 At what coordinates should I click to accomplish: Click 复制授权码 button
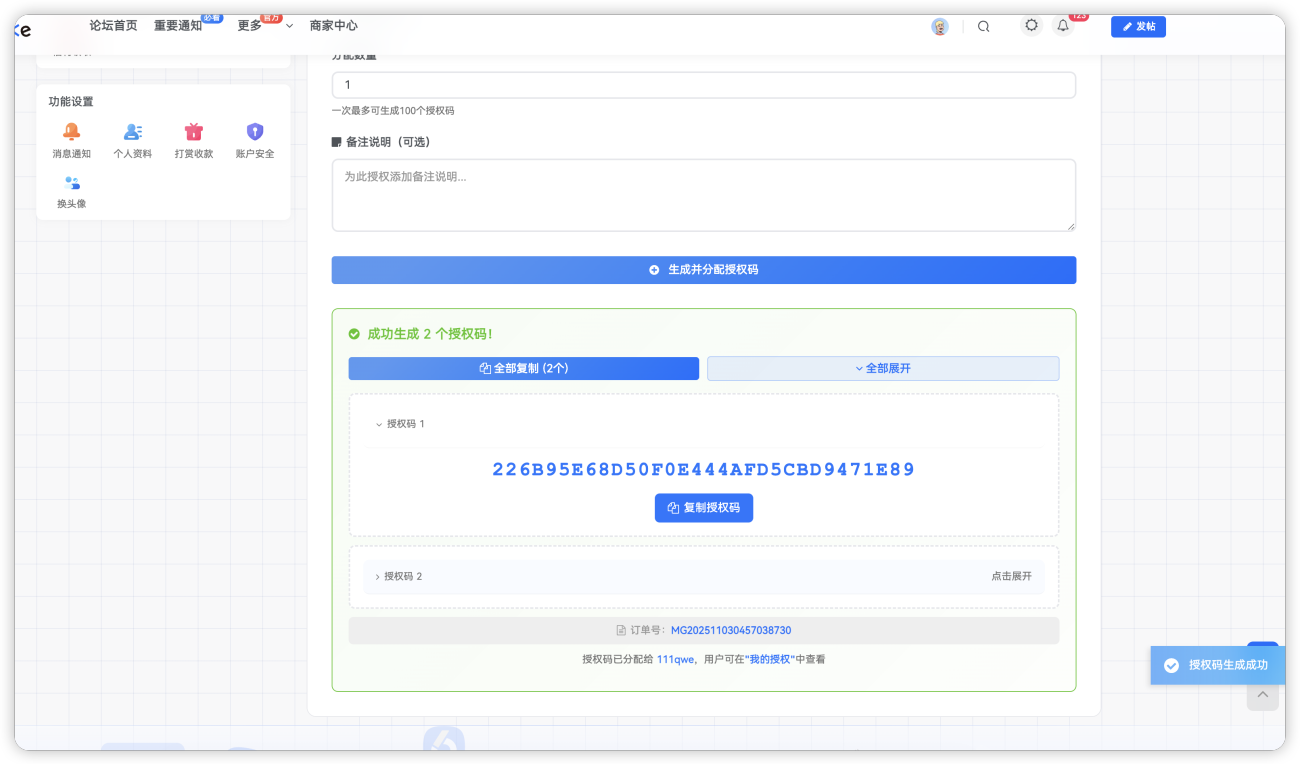pyautogui.click(x=703, y=508)
